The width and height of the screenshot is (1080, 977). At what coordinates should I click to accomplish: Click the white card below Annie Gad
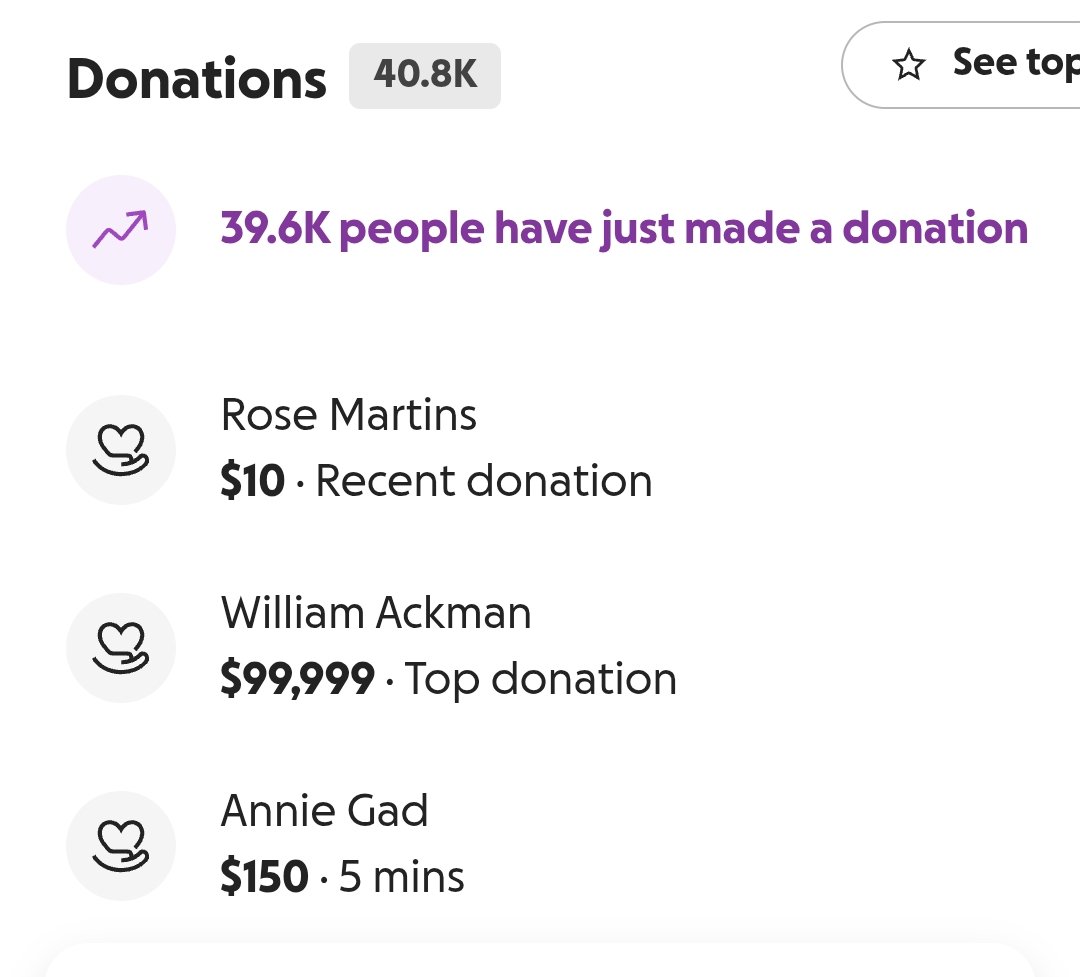click(x=540, y=960)
